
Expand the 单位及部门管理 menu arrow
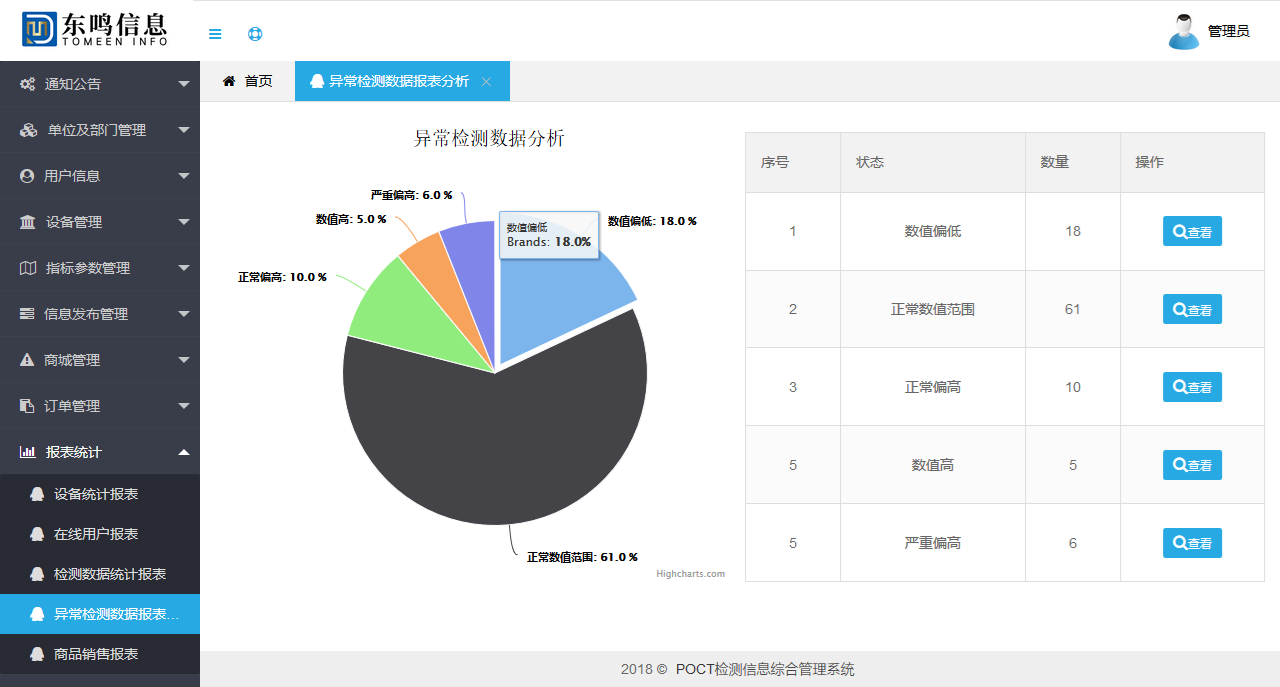click(183, 130)
